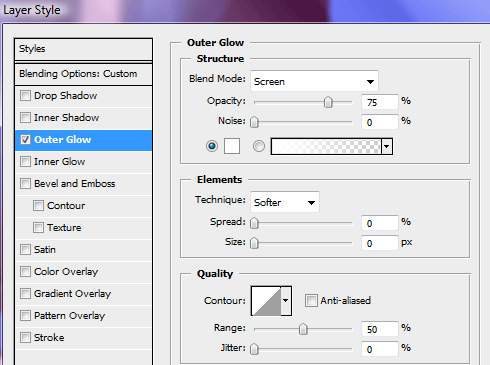The height and width of the screenshot is (365, 490).
Task: Select the Pattern Overlay style label
Action: [x=70, y=316]
